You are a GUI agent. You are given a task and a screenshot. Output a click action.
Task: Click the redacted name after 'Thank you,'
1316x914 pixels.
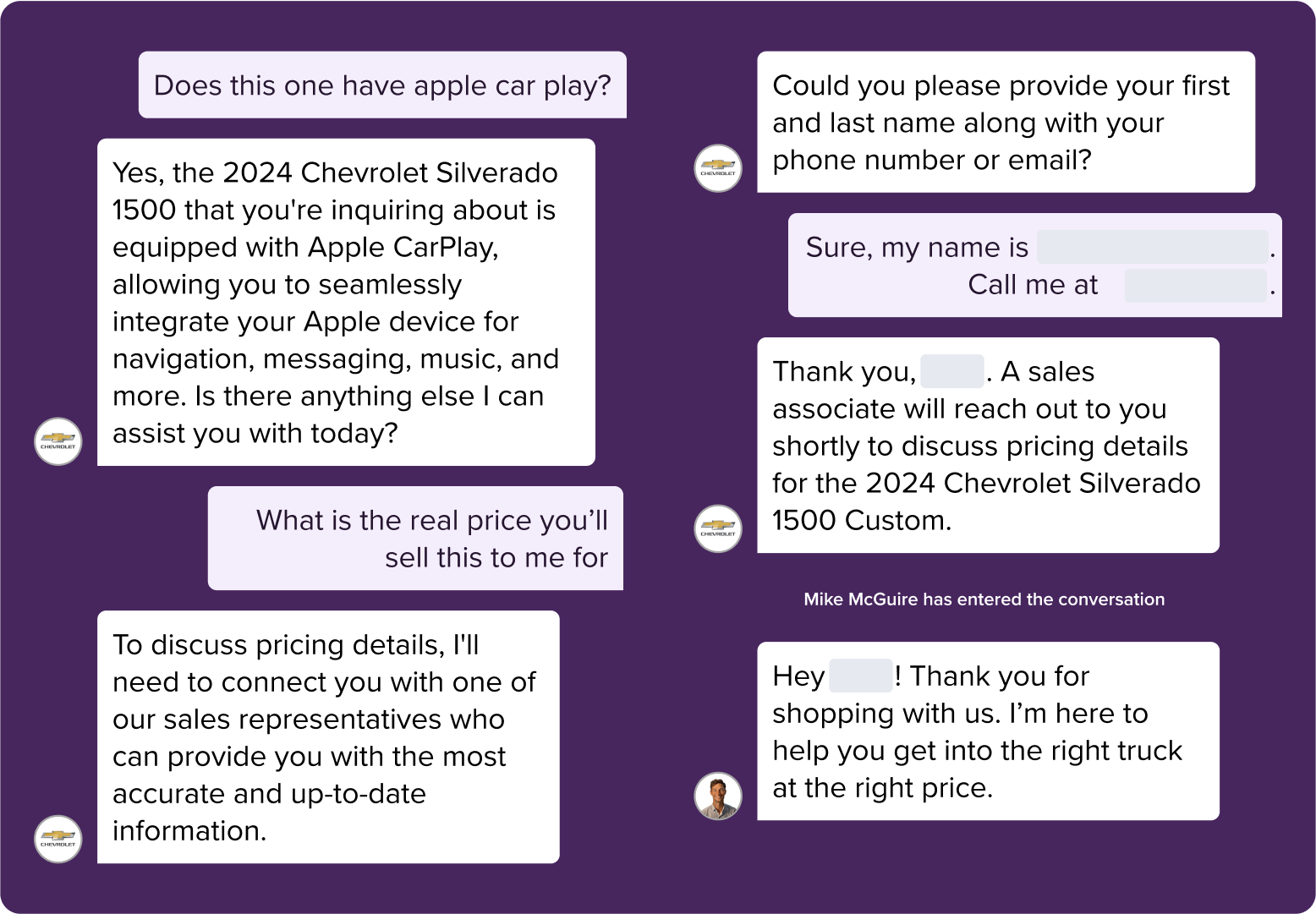click(x=952, y=371)
